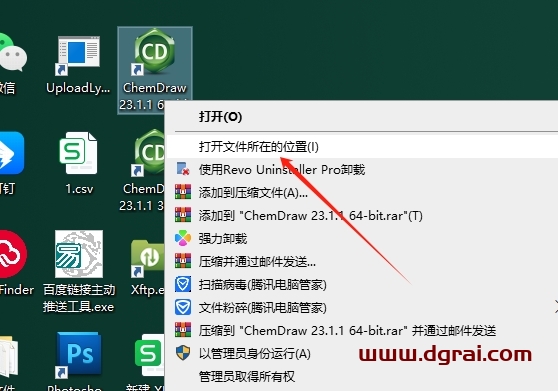Choose 添加到压缩文件(A)... menu entry
Viewport: 558px width, 391px height.
tap(362, 192)
